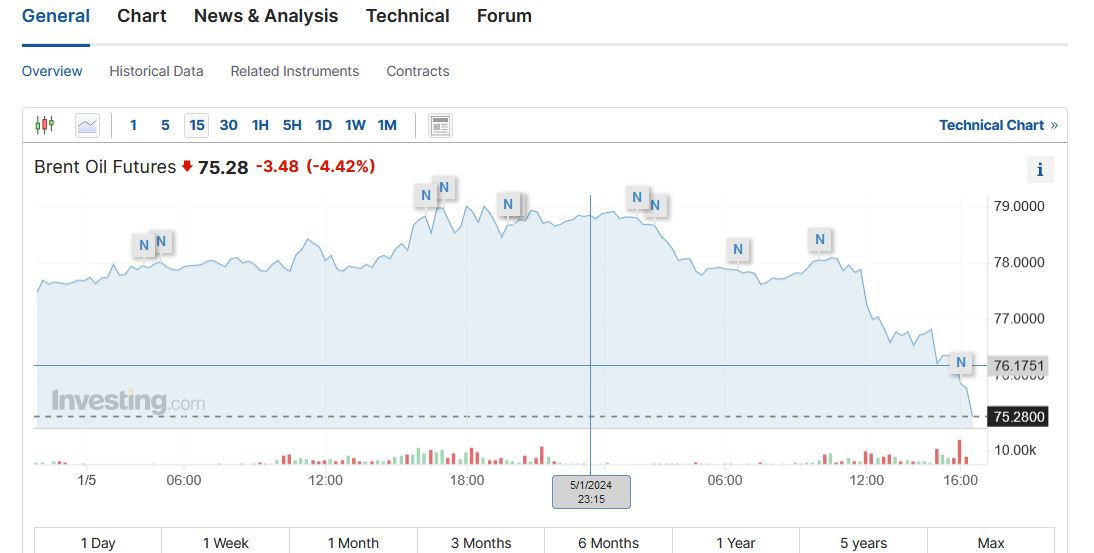1094x553 pixels.
Task: Open Historical Data sub-tab
Action: [156, 71]
